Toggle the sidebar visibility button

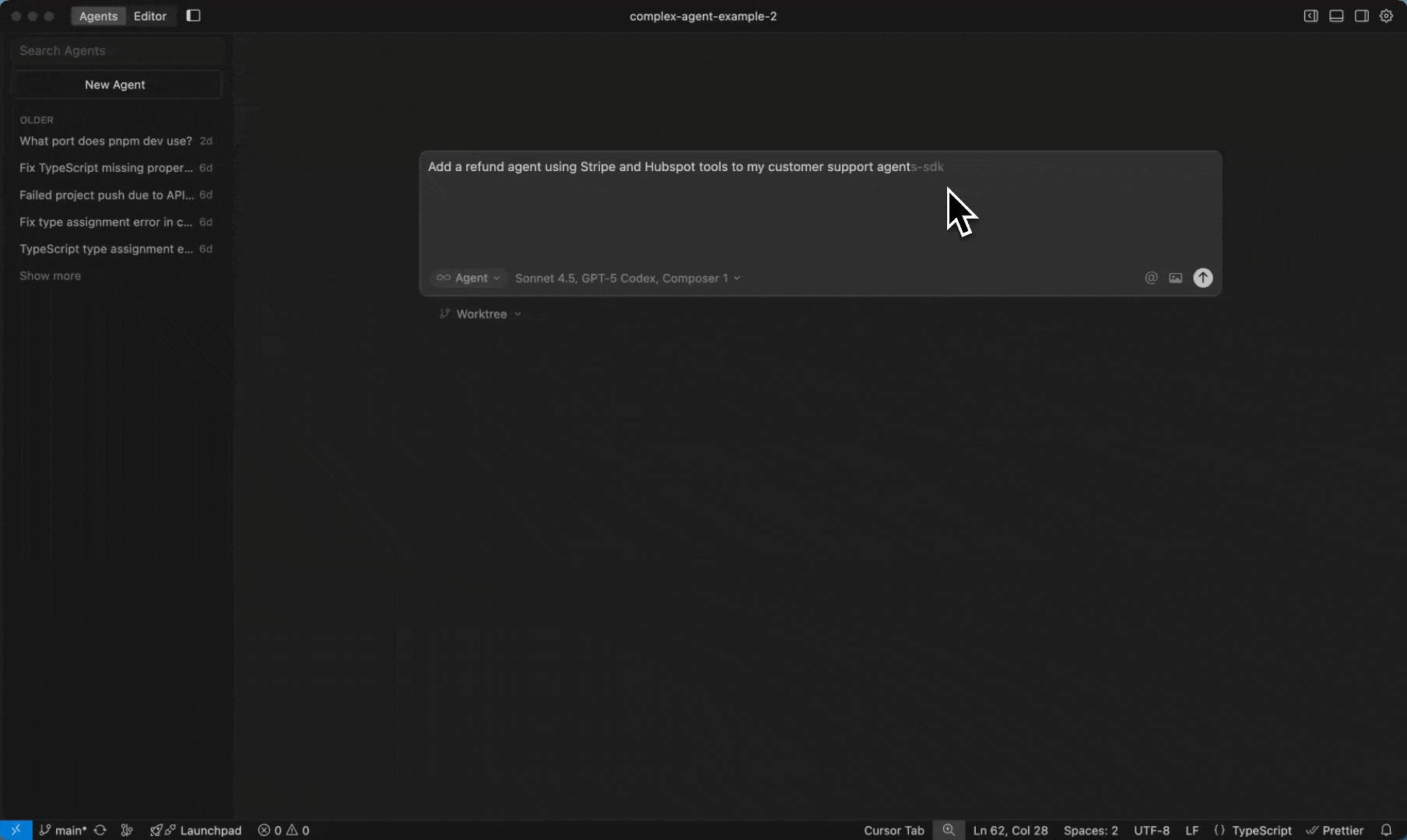point(194,16)
